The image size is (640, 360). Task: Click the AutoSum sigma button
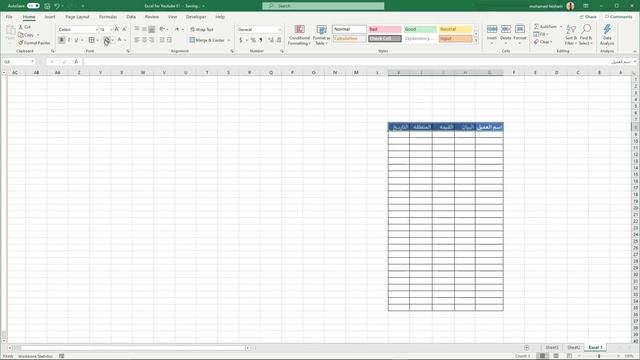545,27
